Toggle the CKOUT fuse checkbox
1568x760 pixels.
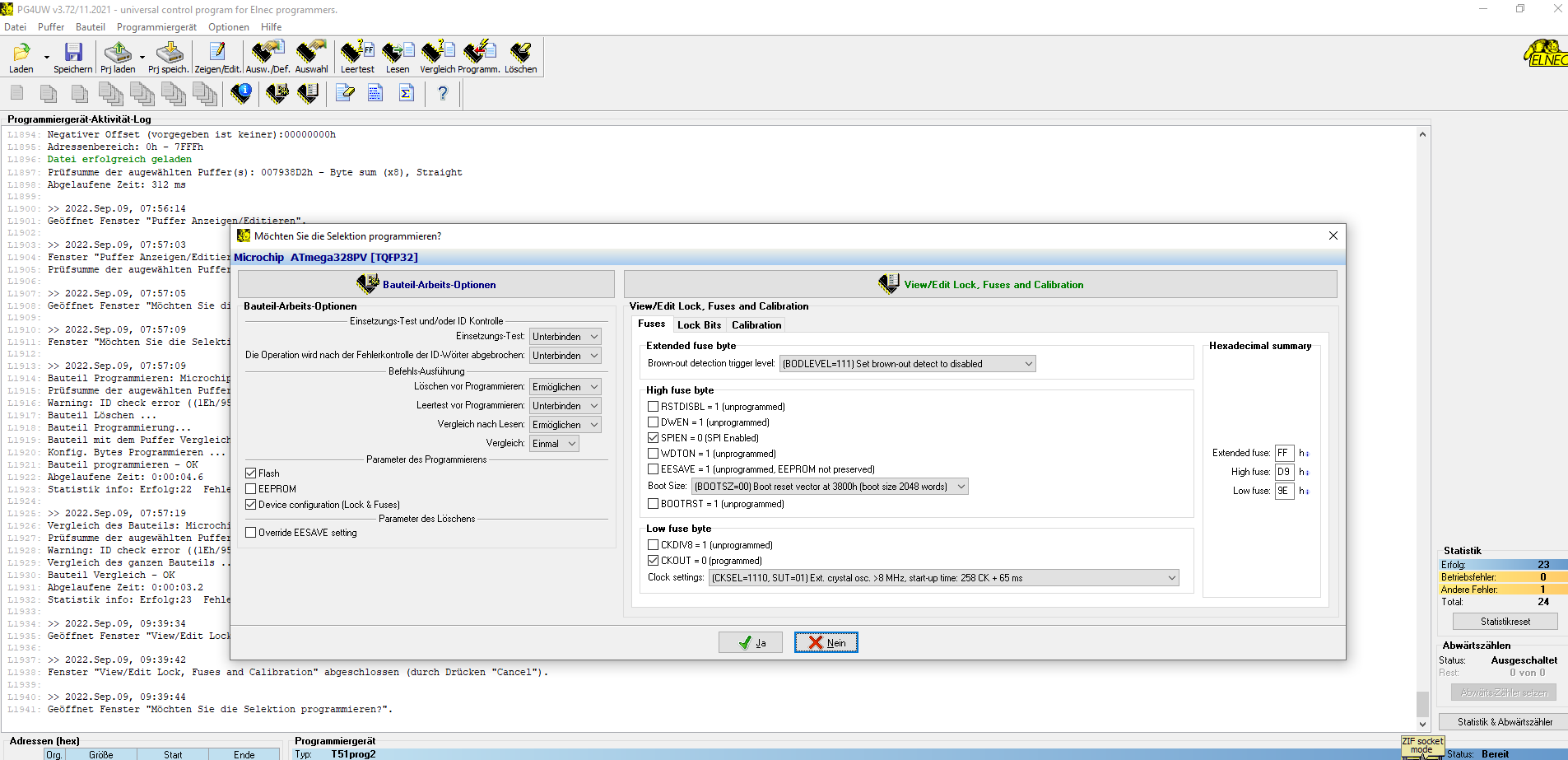pos(654,561)
